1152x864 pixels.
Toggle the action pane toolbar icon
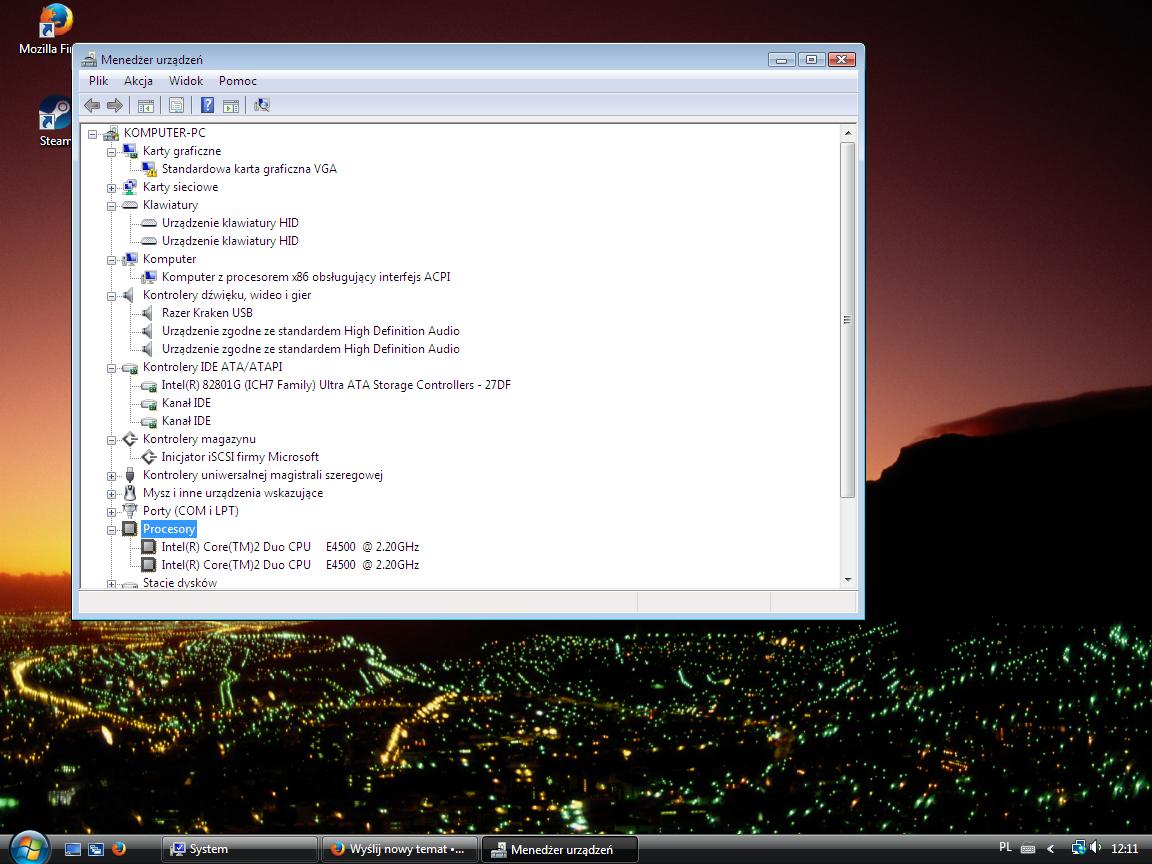(231, 106)
